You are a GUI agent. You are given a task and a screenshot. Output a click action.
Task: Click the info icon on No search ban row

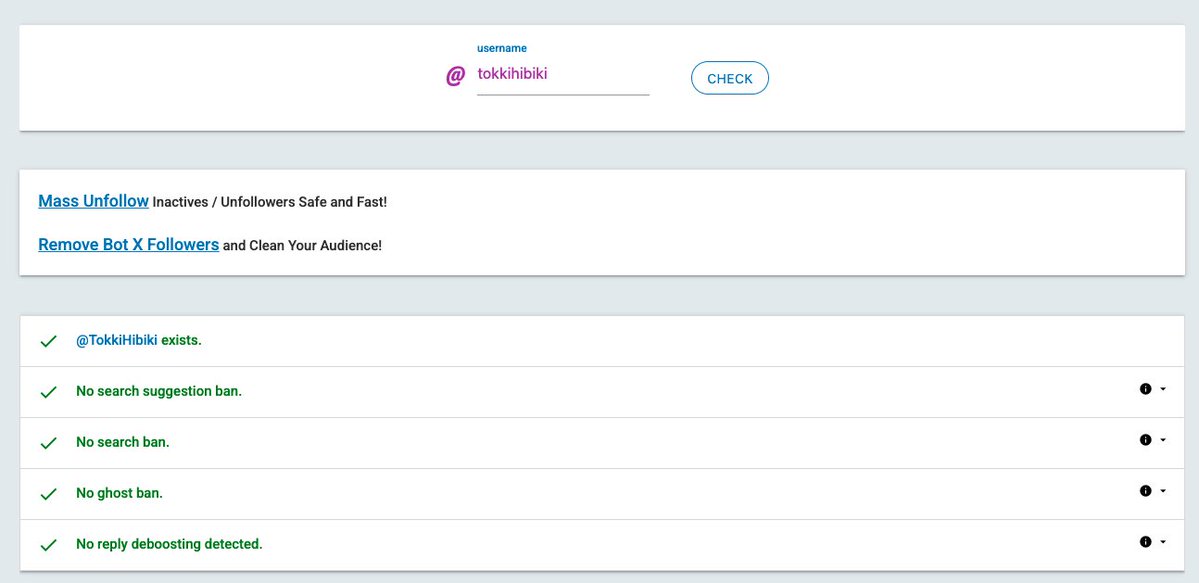click(1145, 440)
